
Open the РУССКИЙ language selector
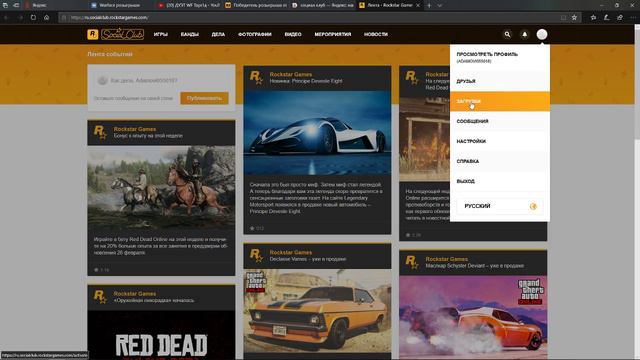pyautogui.click(x=500, y=206)
